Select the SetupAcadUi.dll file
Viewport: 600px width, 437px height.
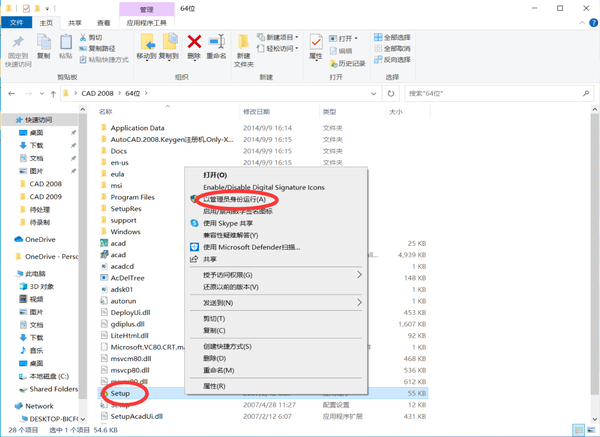(136, 416)
